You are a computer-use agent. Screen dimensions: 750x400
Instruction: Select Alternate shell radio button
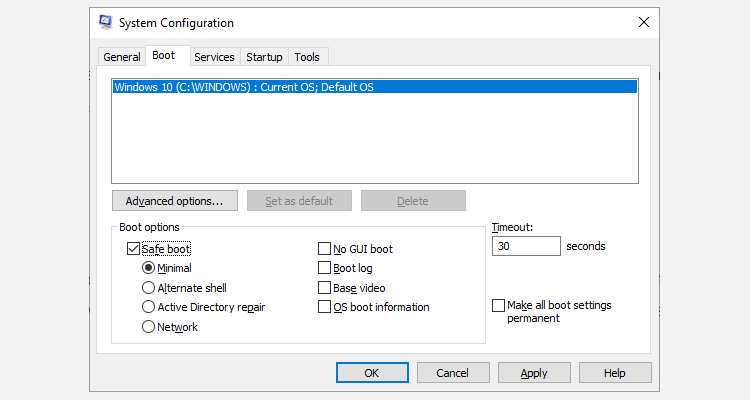[149, 288]
